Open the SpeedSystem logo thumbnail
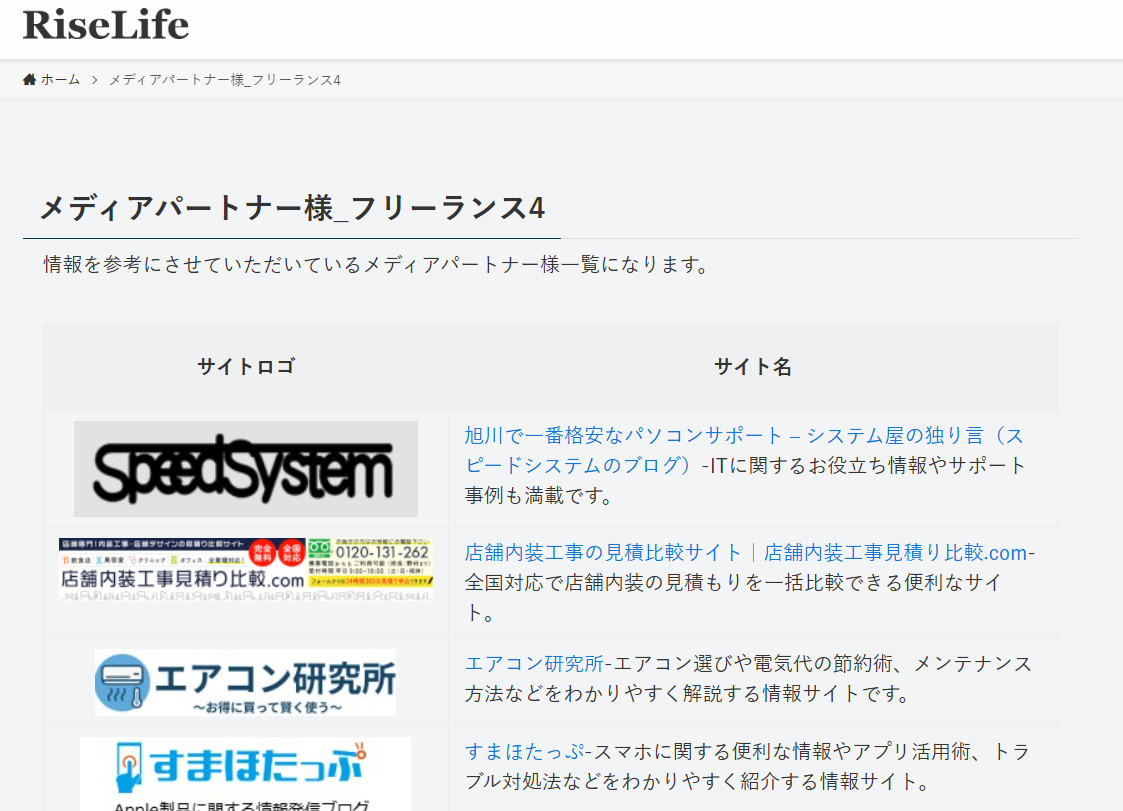 pyautogui.click(x=246, y=469)
